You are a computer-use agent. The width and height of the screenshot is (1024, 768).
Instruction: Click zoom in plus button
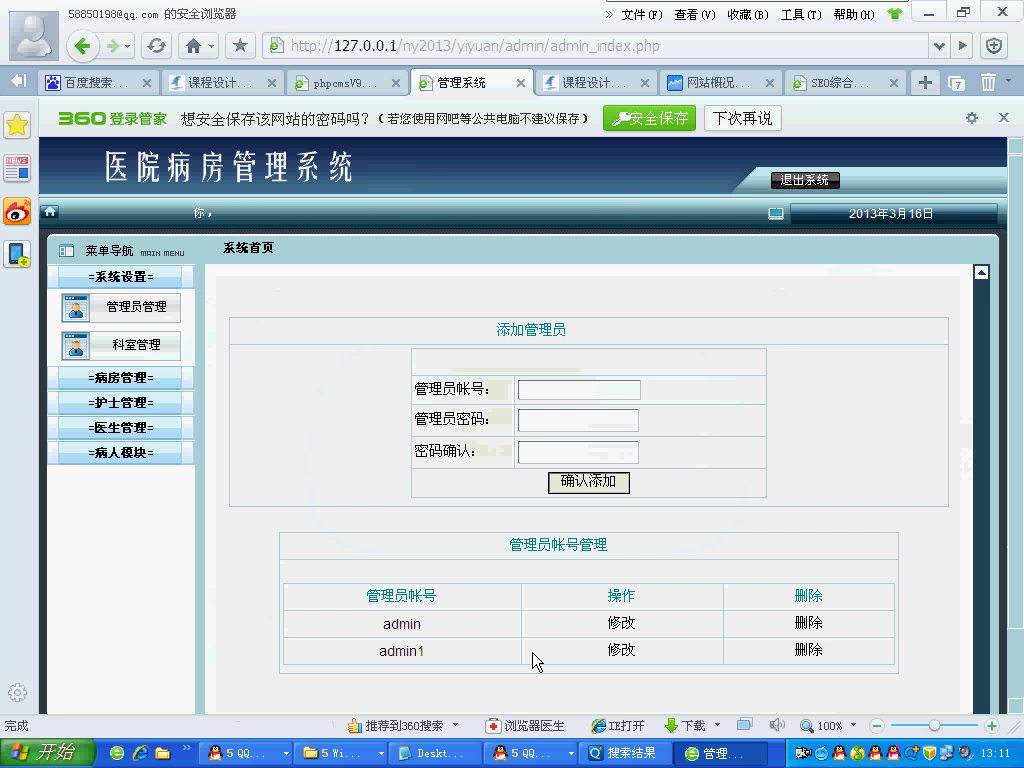pyautogui.click(x=991, y=726)
